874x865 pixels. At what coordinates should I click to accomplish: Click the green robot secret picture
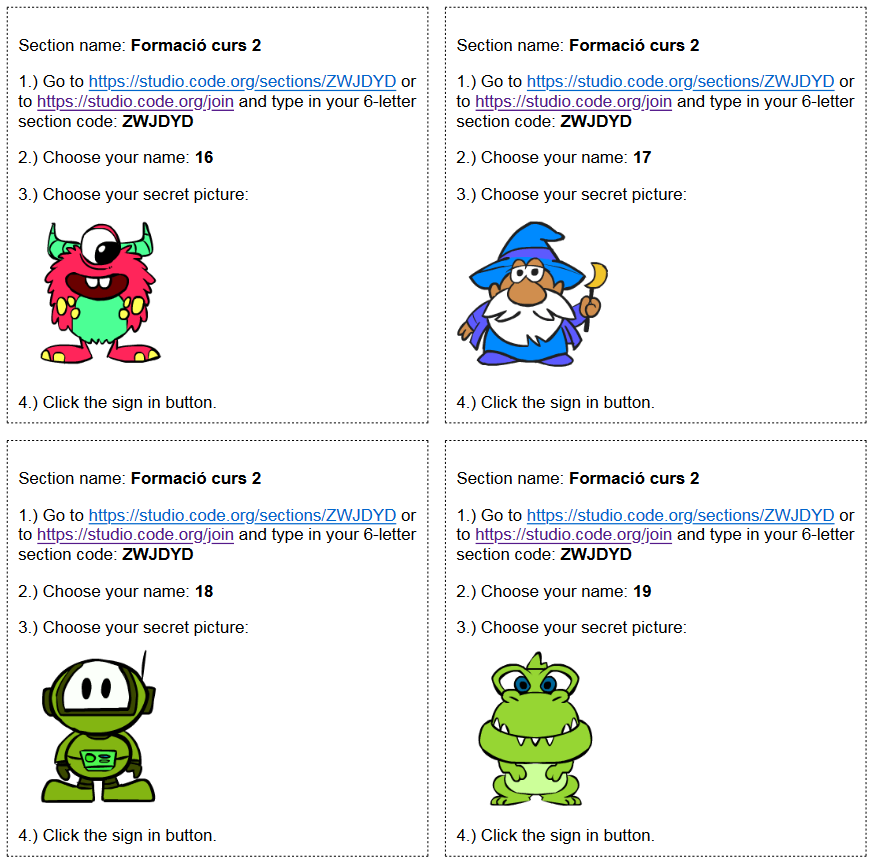pos(99,727)
